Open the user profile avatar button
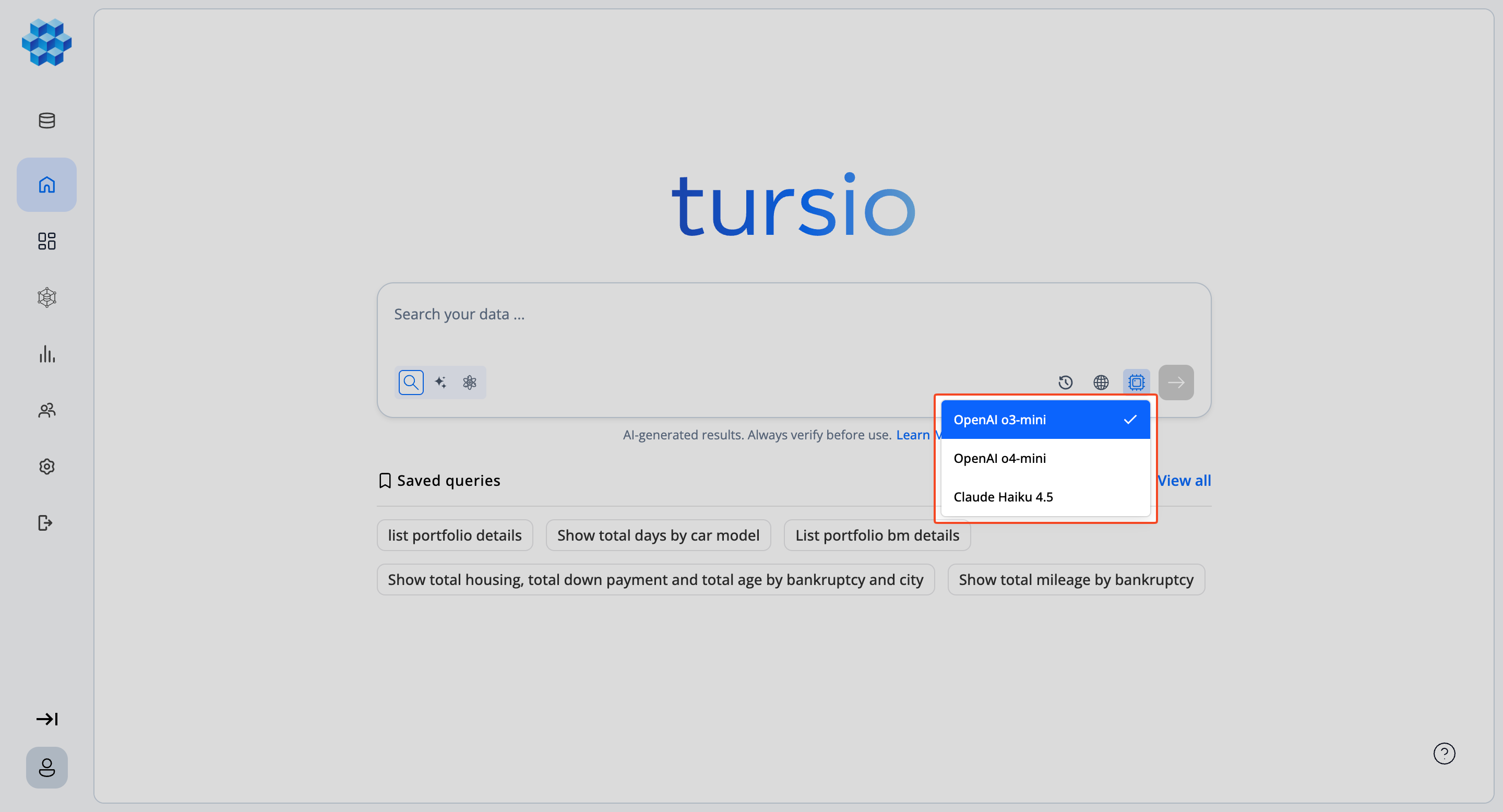The height and width of the screenshot is (812, 1503). click(46, 768)
